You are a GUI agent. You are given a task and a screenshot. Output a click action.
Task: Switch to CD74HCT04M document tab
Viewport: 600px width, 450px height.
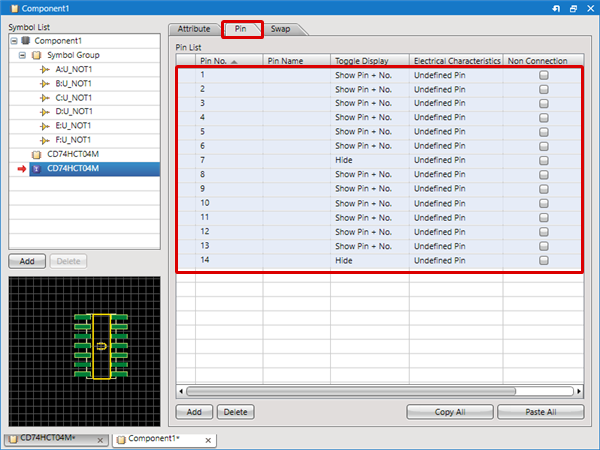[57, 439]
